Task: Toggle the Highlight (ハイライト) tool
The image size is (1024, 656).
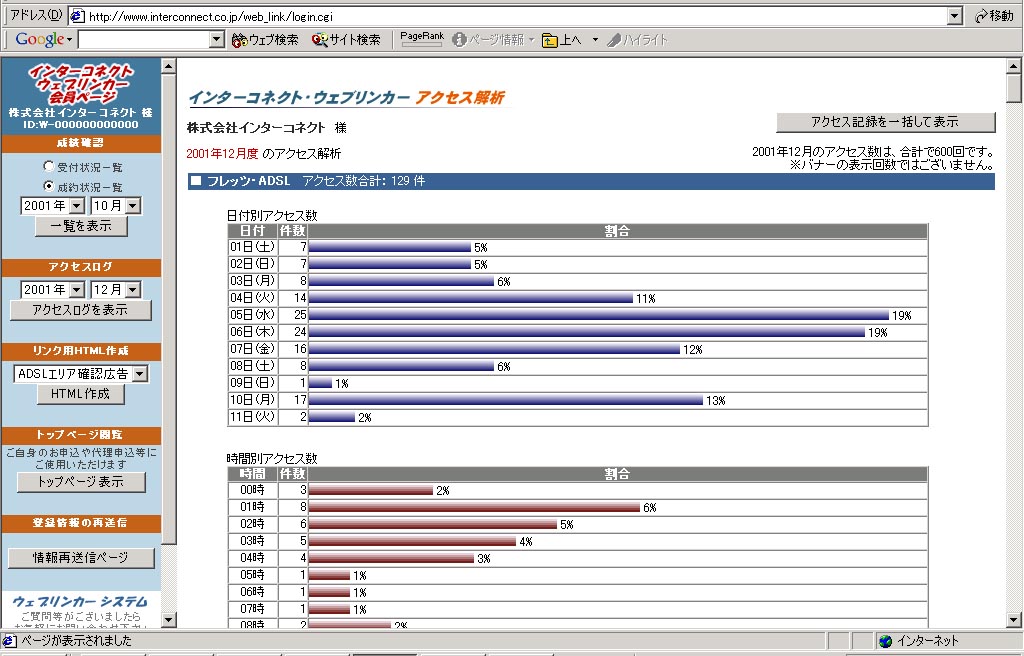Action: 637,40
